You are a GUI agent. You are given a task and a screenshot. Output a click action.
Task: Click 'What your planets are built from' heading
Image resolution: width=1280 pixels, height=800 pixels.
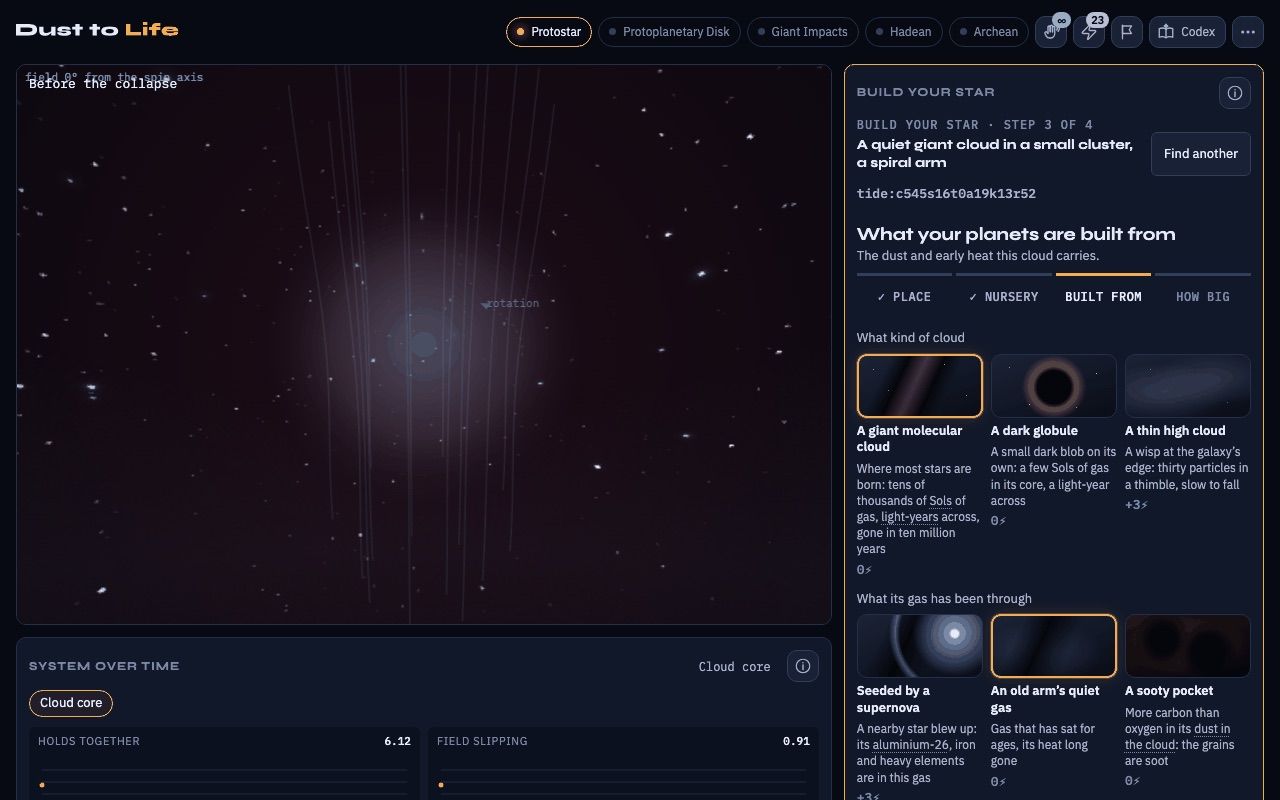[1016, 234]
